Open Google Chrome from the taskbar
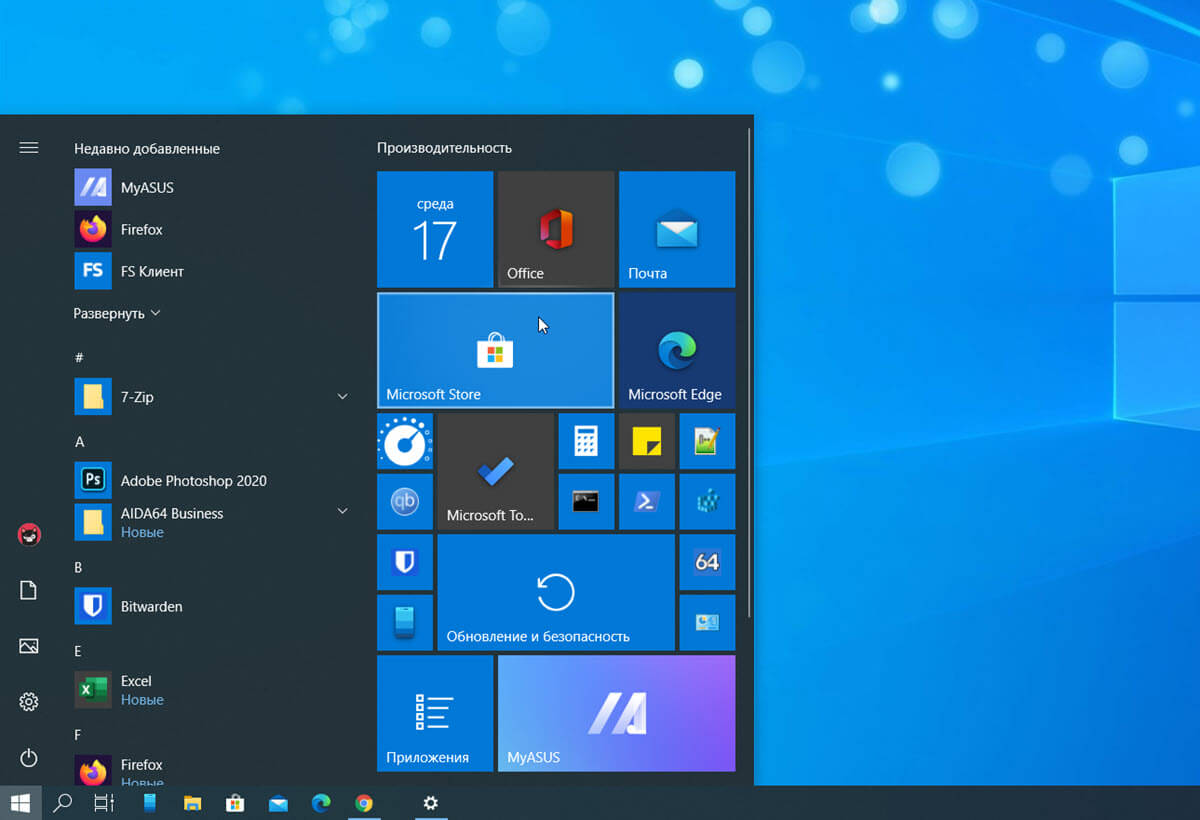The image size is (1200, 820). point(363,803)
